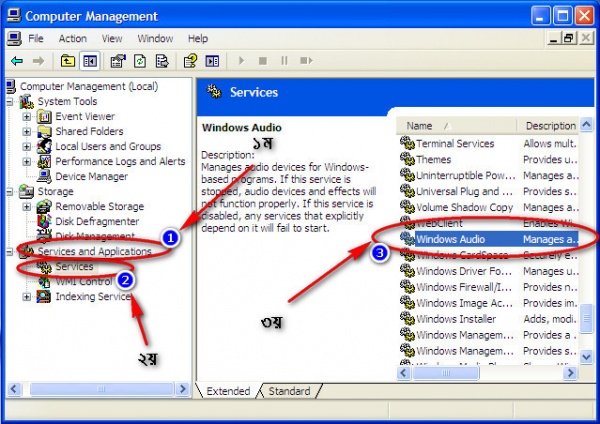
Task: Click tree pane scroll right arrow
Action: click(183, 389)
